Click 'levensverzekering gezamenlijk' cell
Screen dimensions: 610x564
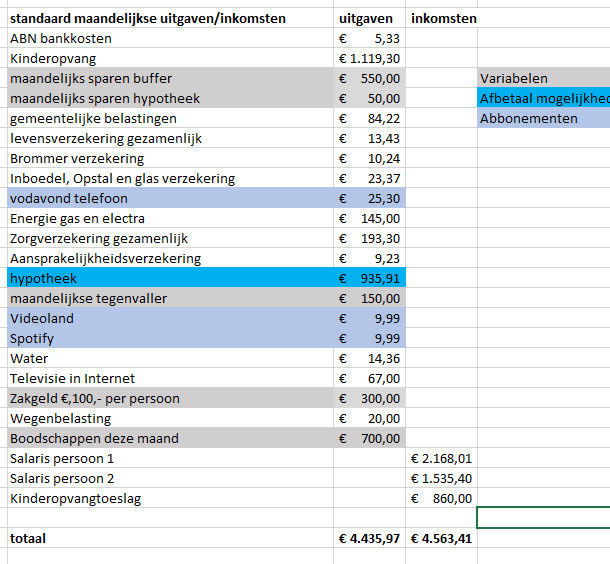pyautogui.click(x=170, y=138)
